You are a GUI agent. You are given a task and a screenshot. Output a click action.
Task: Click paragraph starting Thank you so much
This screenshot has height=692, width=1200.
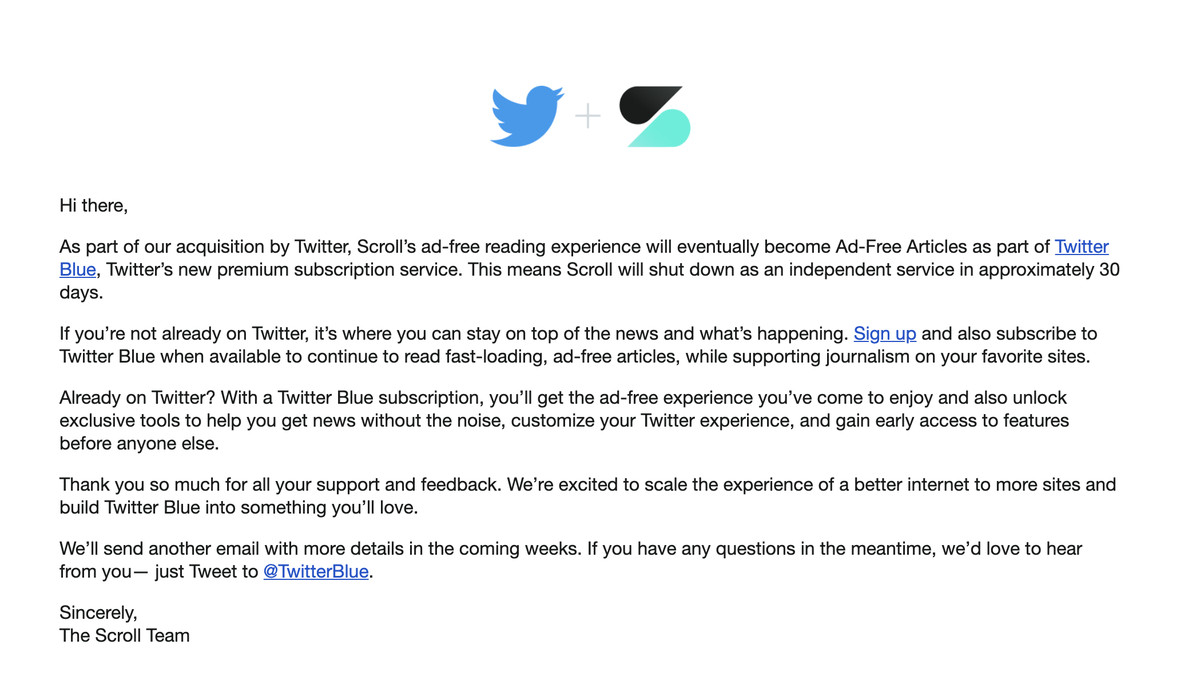click(588, 496)
